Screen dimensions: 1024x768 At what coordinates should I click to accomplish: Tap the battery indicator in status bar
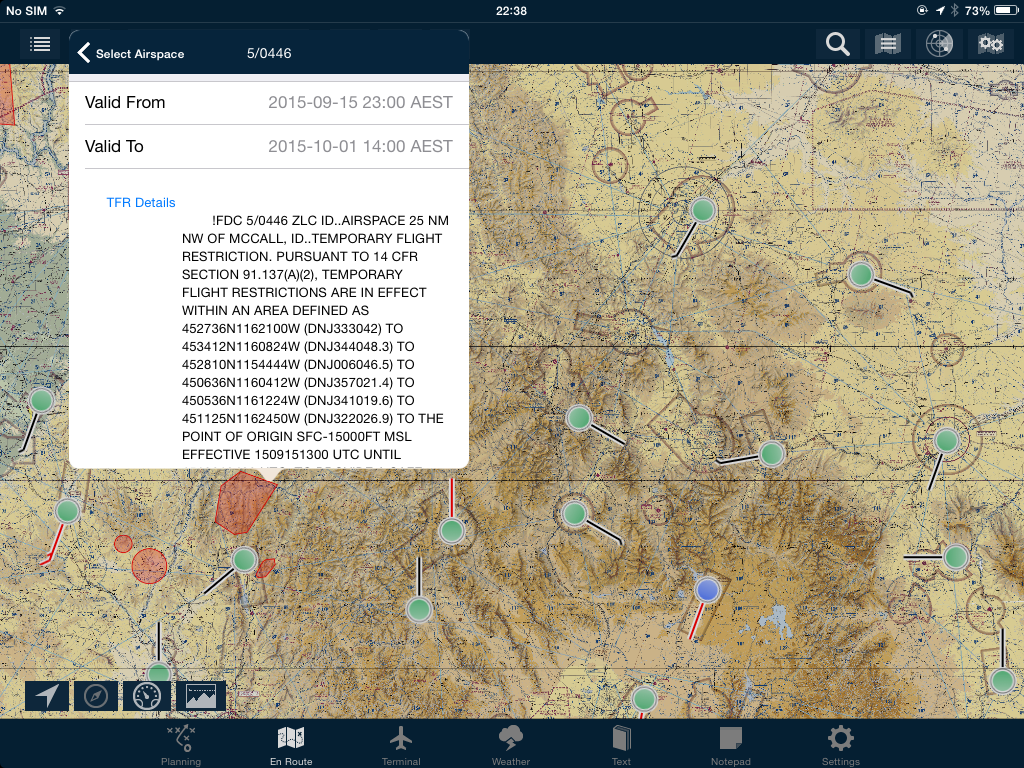1006,10
